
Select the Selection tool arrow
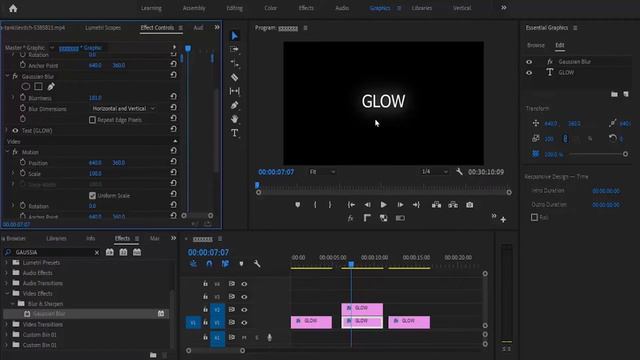point(234,36)
